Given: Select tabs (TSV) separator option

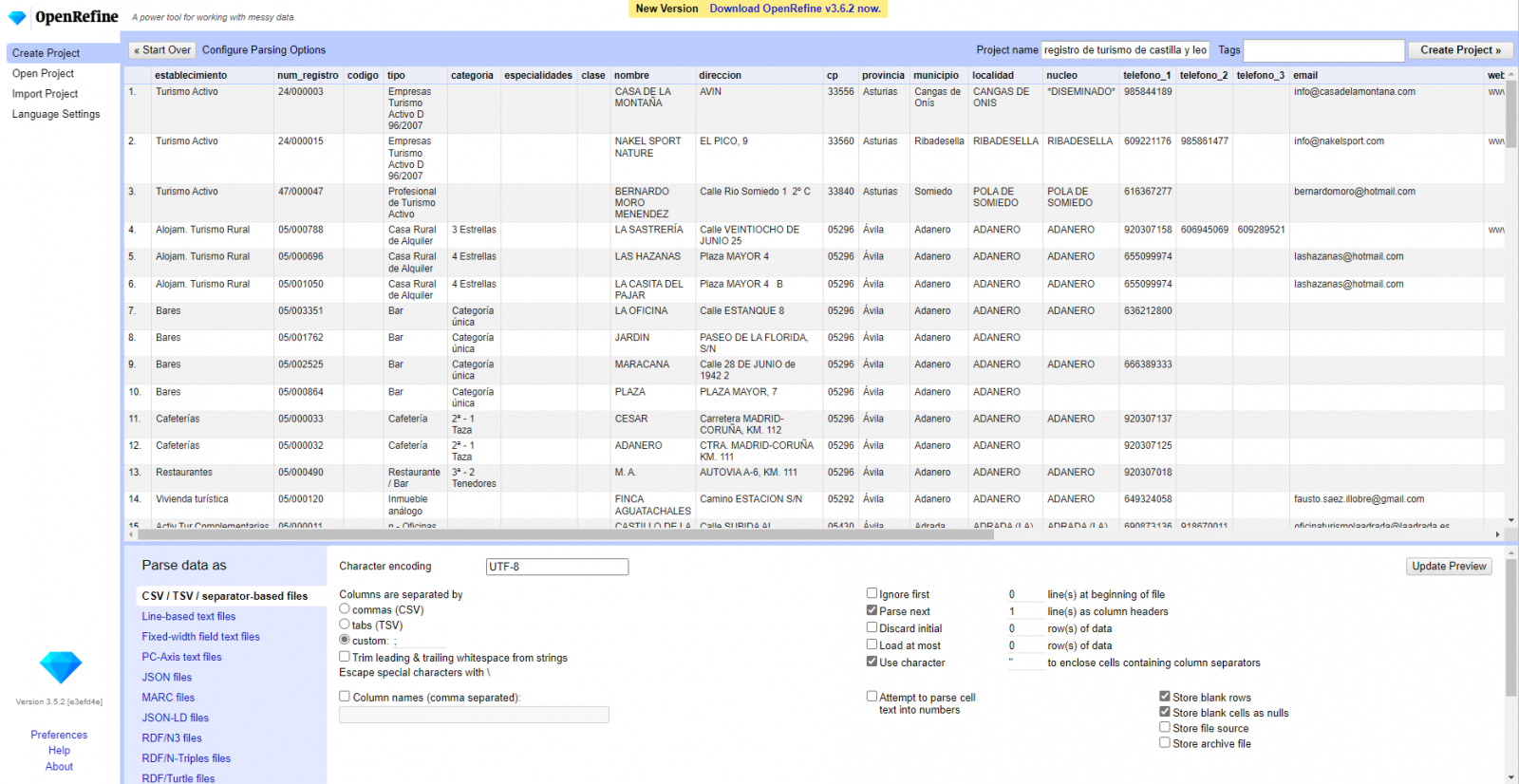Looking at the screenshot, I should 345,625.
